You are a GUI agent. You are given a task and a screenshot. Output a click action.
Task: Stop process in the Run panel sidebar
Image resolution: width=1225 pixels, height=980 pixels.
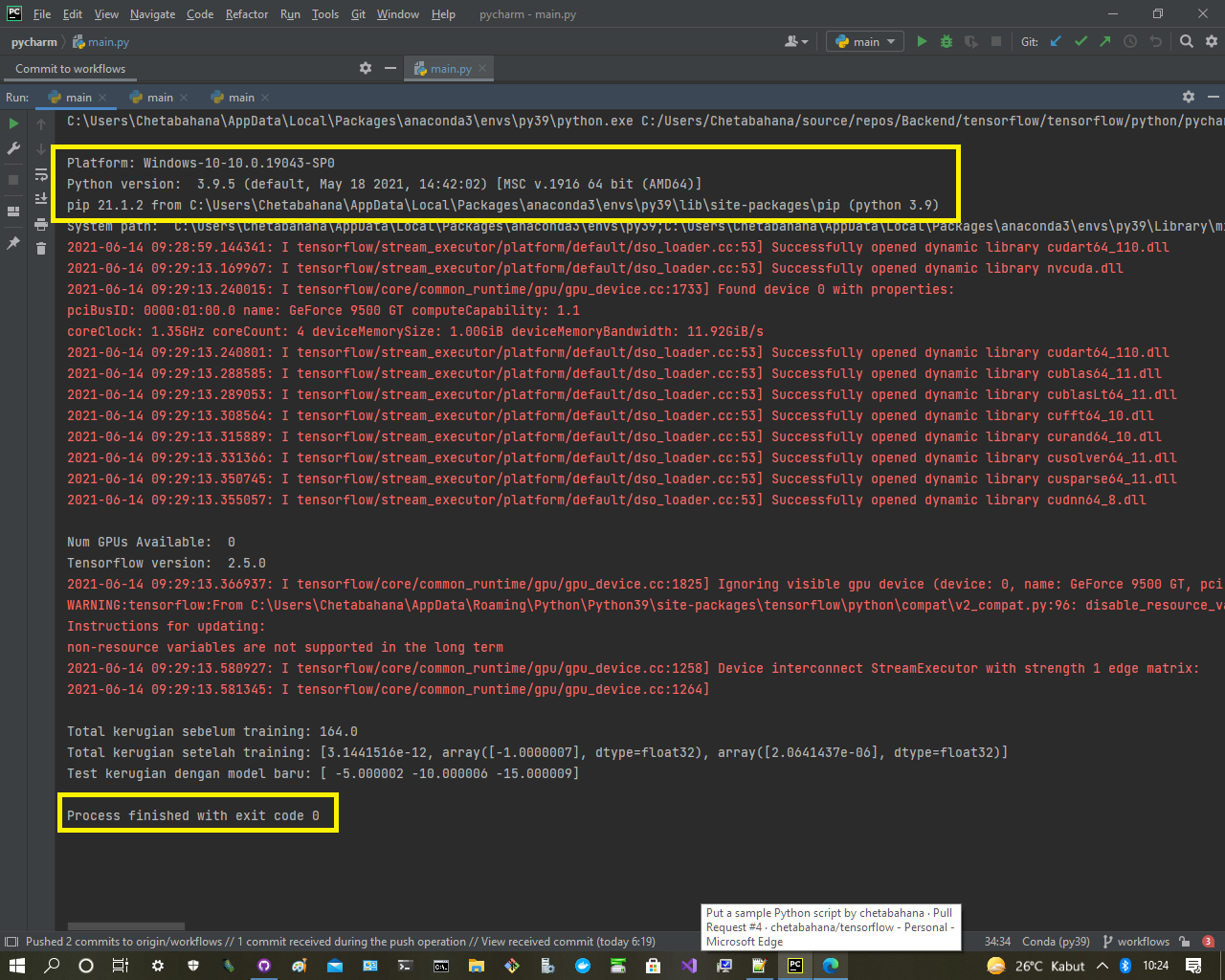tap(13, 179)
